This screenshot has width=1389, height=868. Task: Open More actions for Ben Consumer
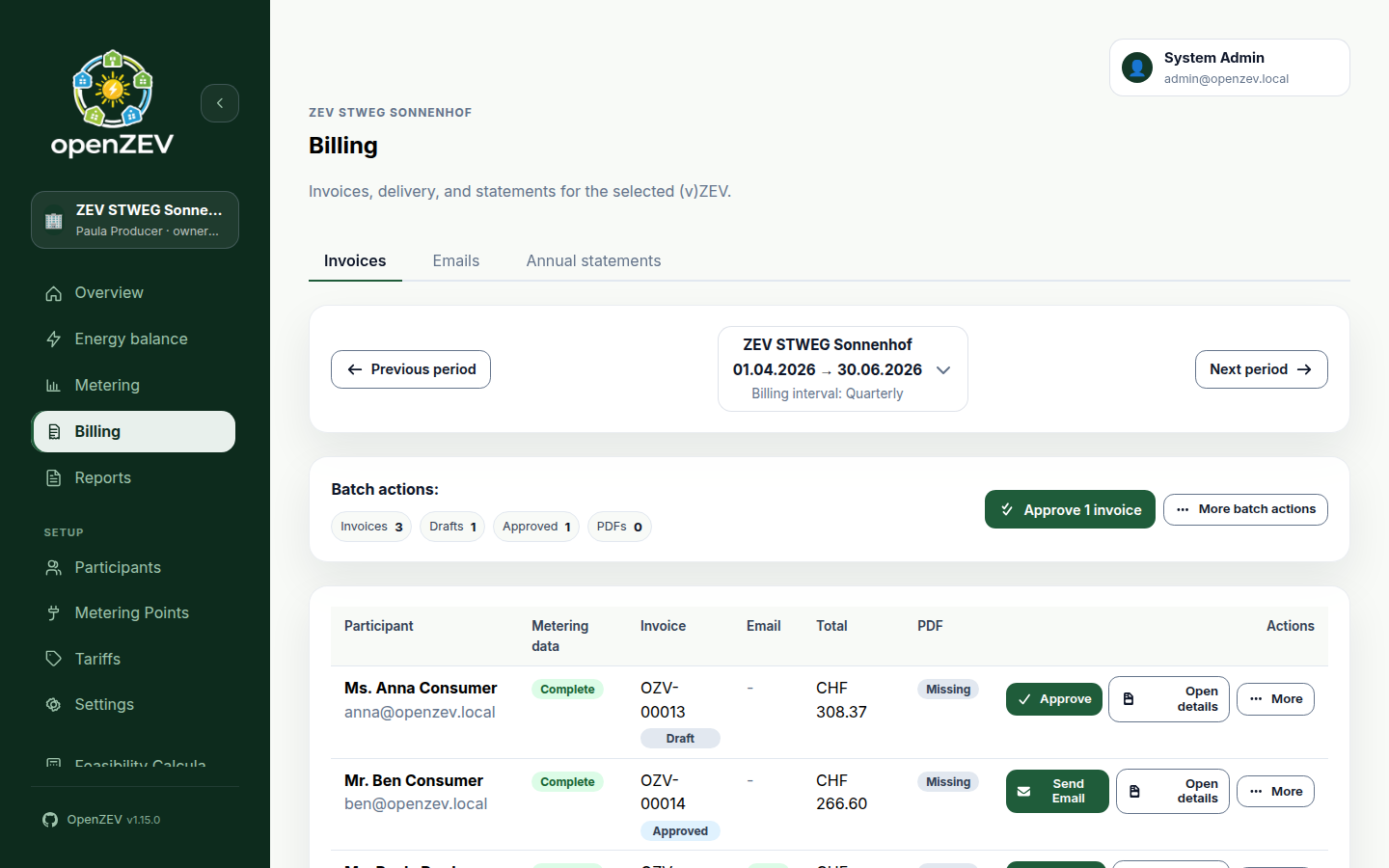pos(1275,792)
